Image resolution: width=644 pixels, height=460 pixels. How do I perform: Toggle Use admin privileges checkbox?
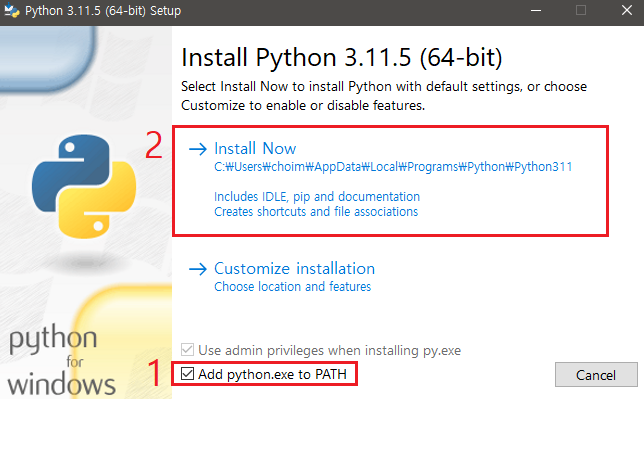187,350
